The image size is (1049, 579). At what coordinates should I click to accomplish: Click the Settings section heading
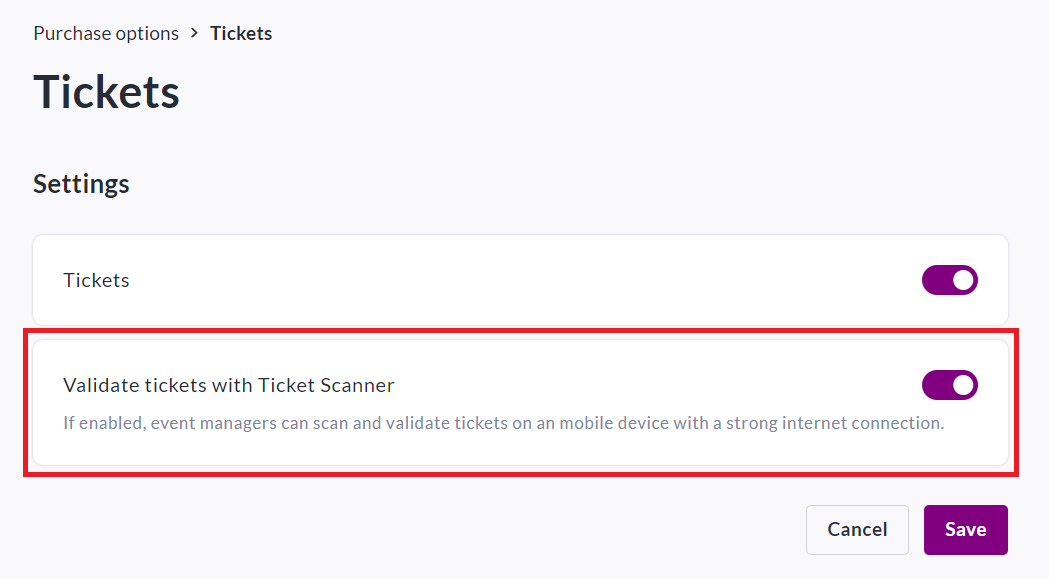coord(81,184)
